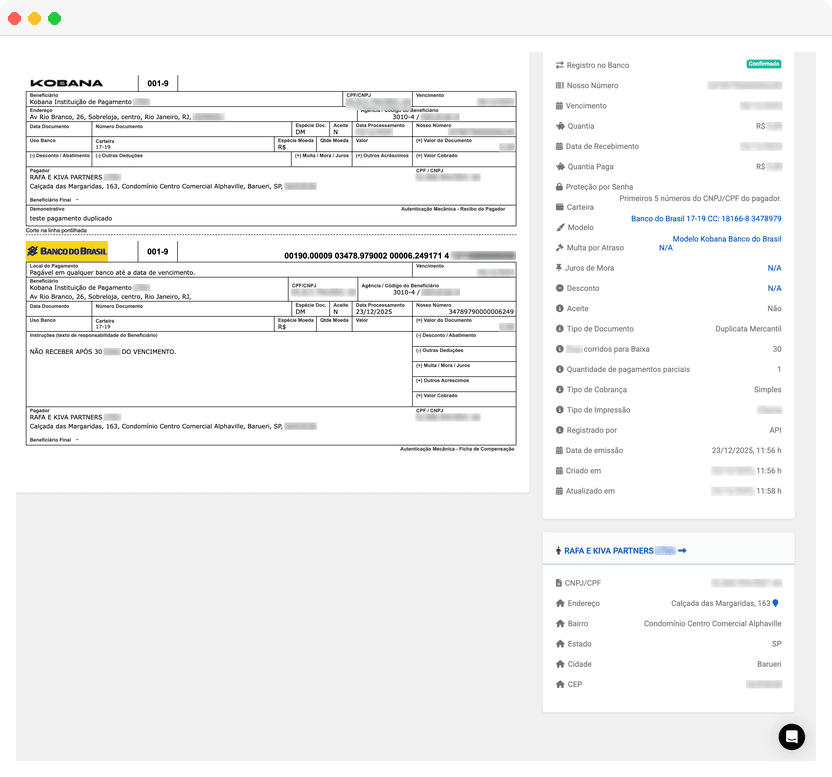
Task: Click the info icon next to Tipo de Documento
Action: pos(559,329)
